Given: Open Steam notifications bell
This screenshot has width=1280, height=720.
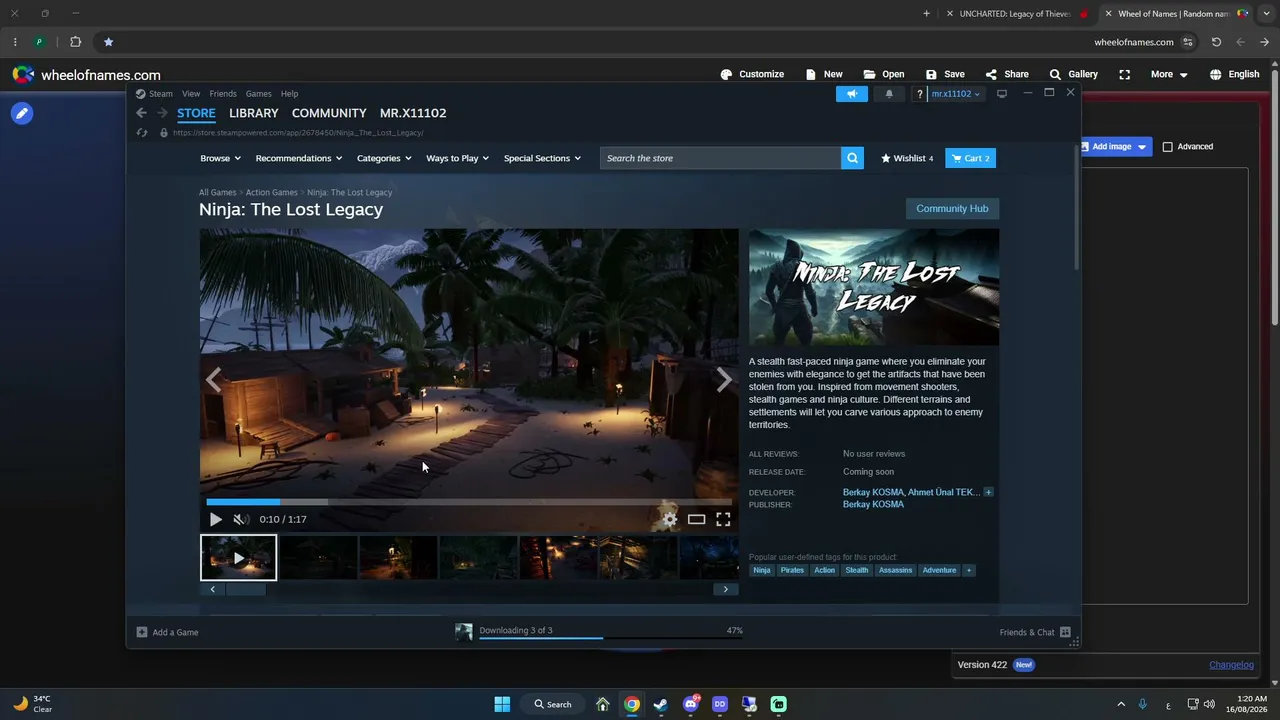Looking at the screenshot, I should pos(889,94).
